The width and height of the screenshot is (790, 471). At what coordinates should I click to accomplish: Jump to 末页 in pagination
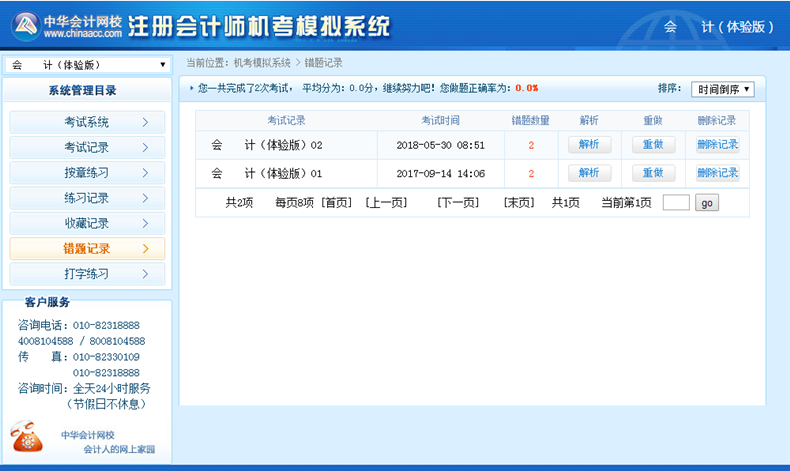click(519, 203)
